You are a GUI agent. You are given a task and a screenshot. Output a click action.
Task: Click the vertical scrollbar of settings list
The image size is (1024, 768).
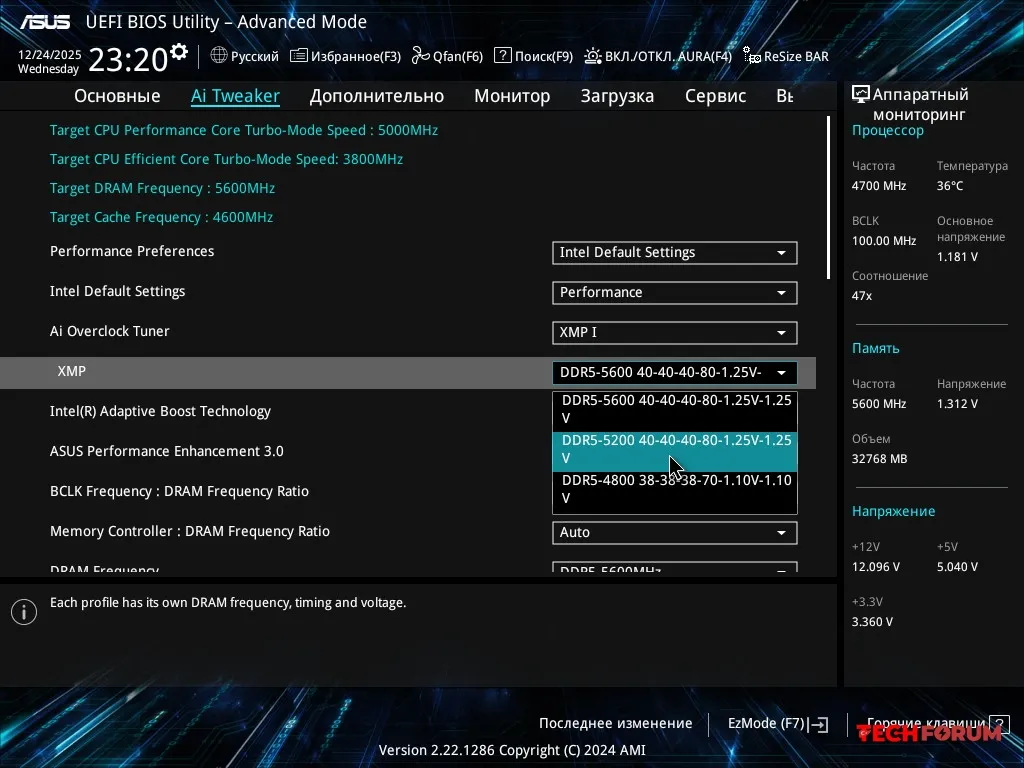(x=828, y=198)
